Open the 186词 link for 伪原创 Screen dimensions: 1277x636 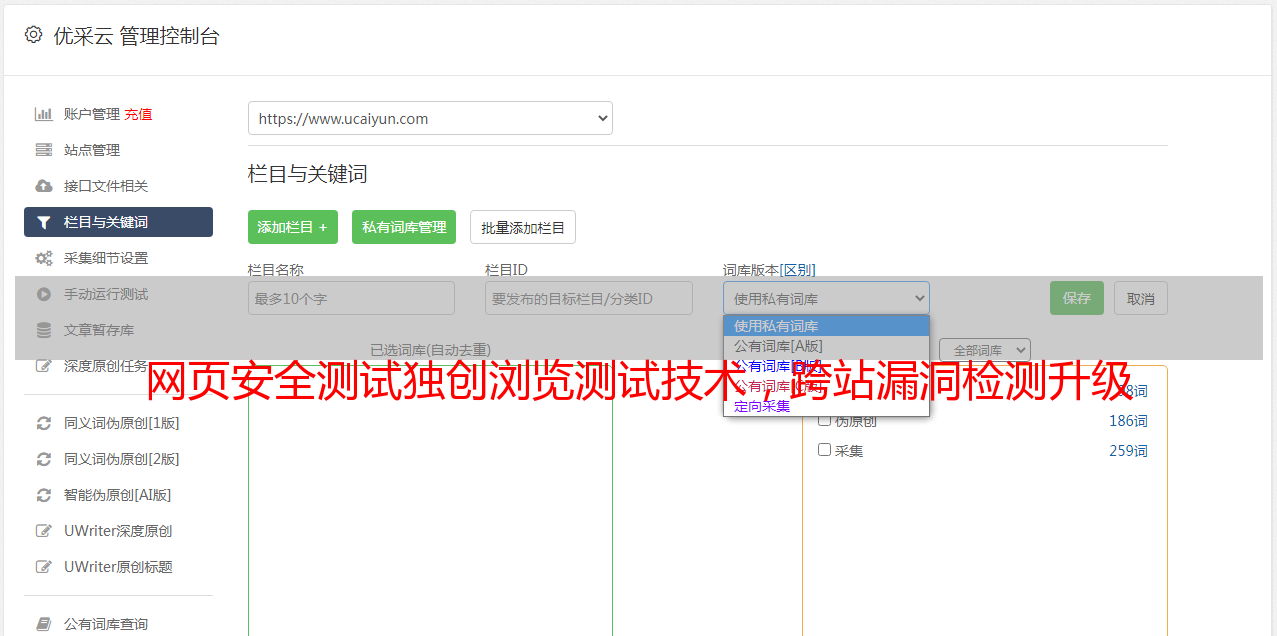click(1128, 421)
